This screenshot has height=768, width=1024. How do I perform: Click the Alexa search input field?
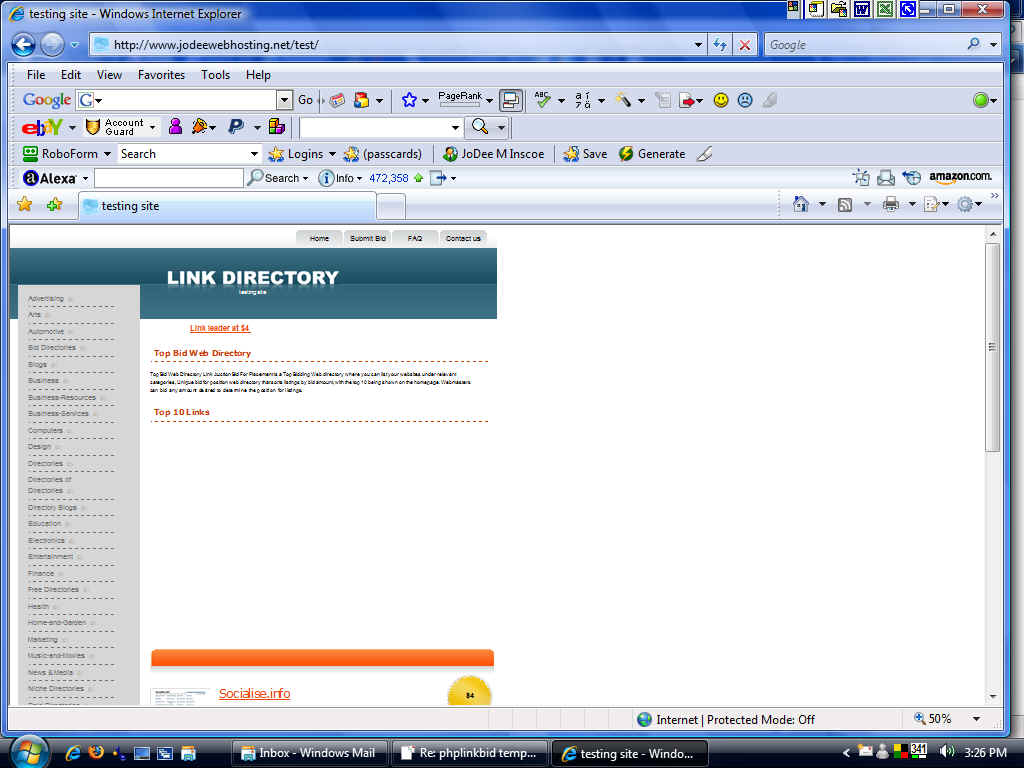168,178
